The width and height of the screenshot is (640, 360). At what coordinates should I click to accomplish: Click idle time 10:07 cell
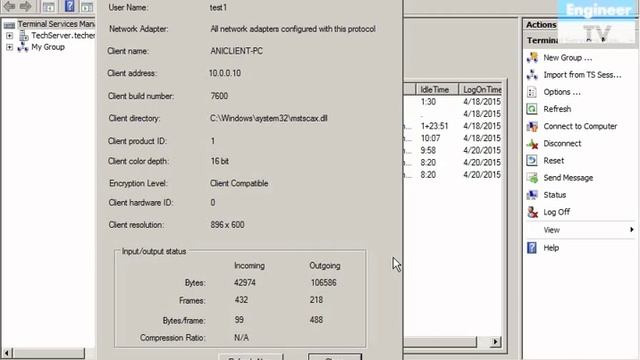[x=430, y=138]
